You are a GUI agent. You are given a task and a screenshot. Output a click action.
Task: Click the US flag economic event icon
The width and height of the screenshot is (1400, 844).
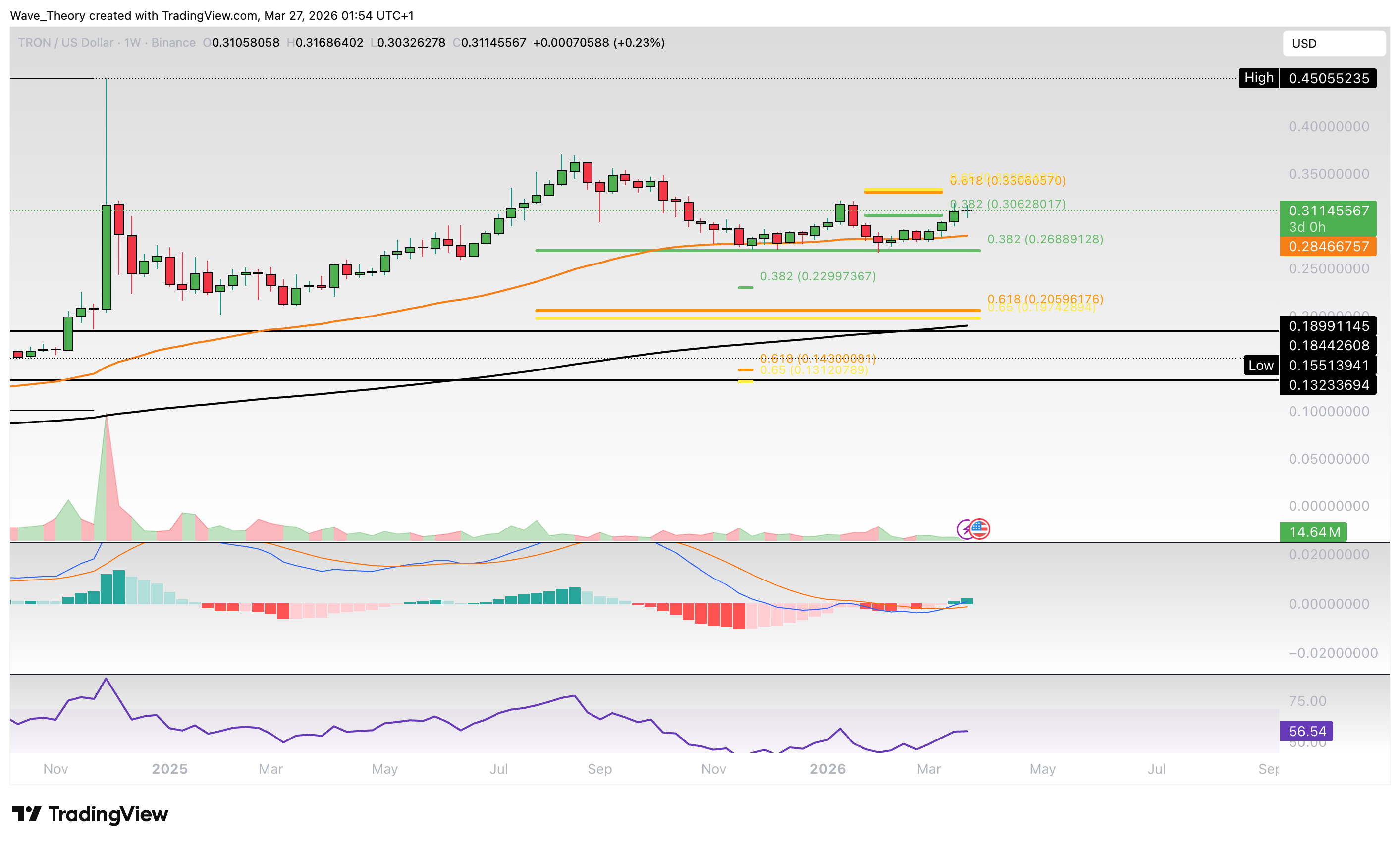coord(979,529)
